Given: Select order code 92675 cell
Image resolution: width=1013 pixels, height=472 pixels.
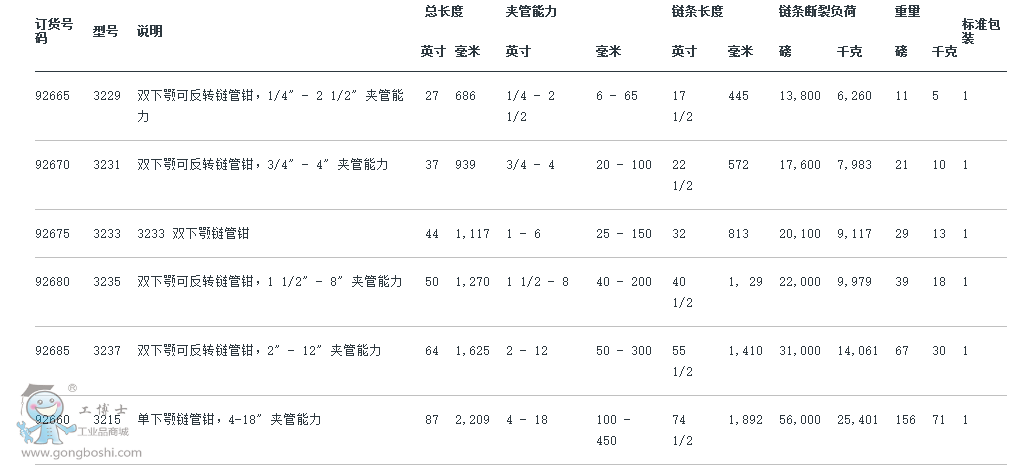Looking at the screenshot, I should 53,234.
